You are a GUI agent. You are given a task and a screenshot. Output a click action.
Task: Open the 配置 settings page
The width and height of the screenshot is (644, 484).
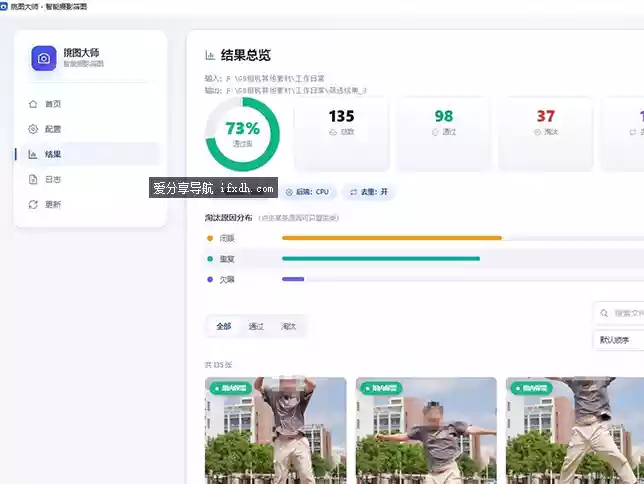(90, 129)
